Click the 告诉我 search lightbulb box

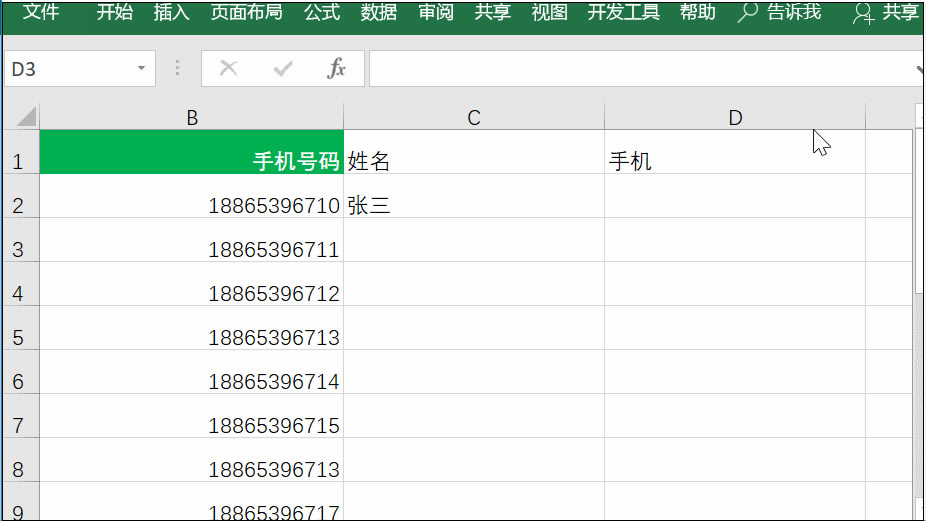tap(780, 12)
